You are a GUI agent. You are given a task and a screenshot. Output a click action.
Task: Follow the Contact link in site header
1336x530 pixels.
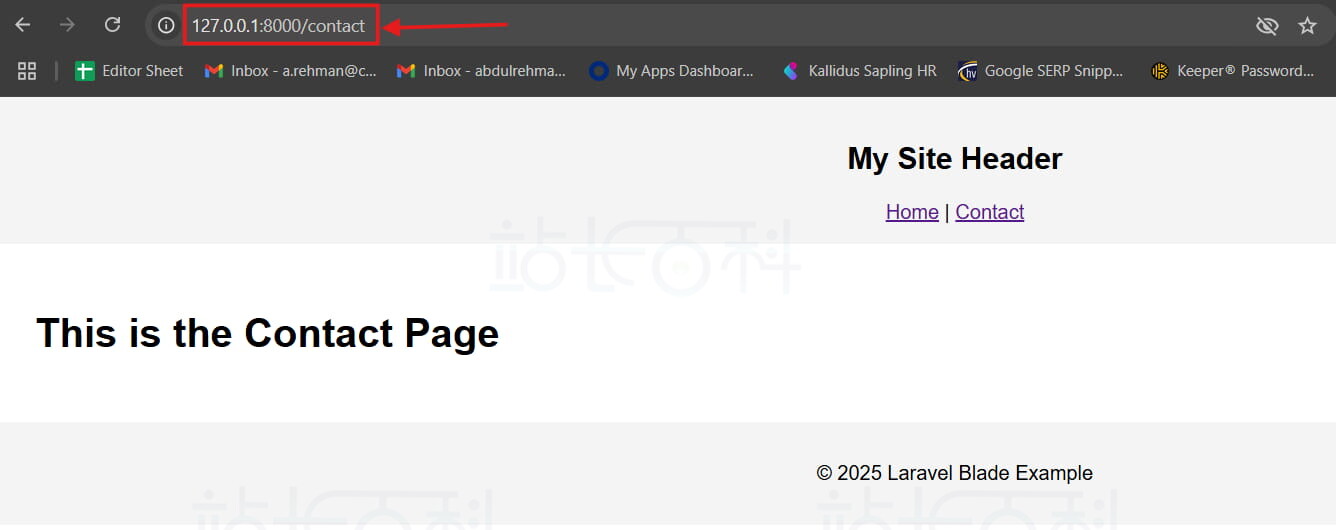pyautogui.click(x=990, y=212)
